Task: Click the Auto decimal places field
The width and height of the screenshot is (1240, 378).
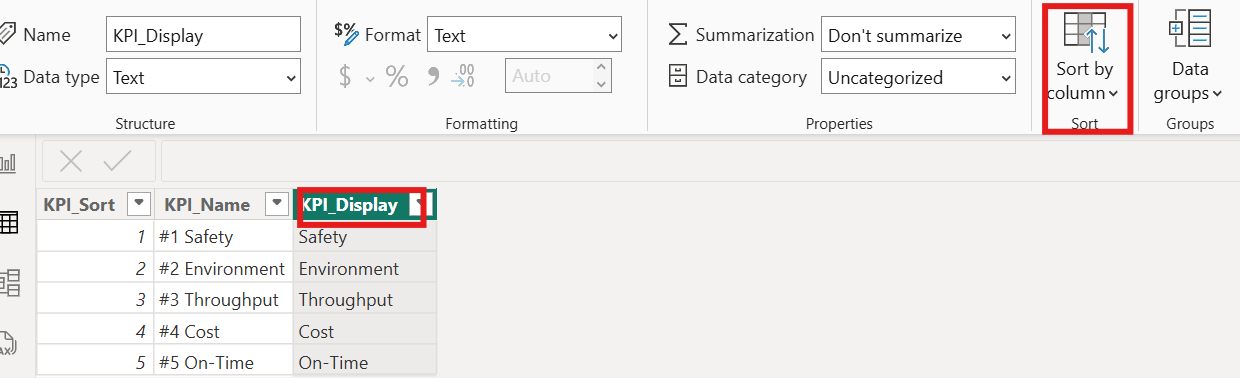Action: [x=549, y=77]
